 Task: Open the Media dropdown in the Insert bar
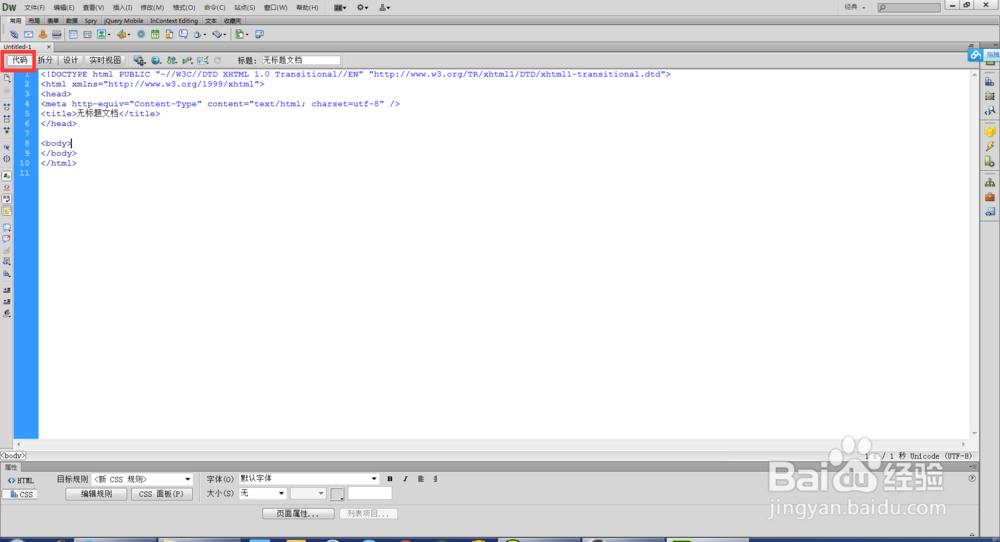coord(123,34)
